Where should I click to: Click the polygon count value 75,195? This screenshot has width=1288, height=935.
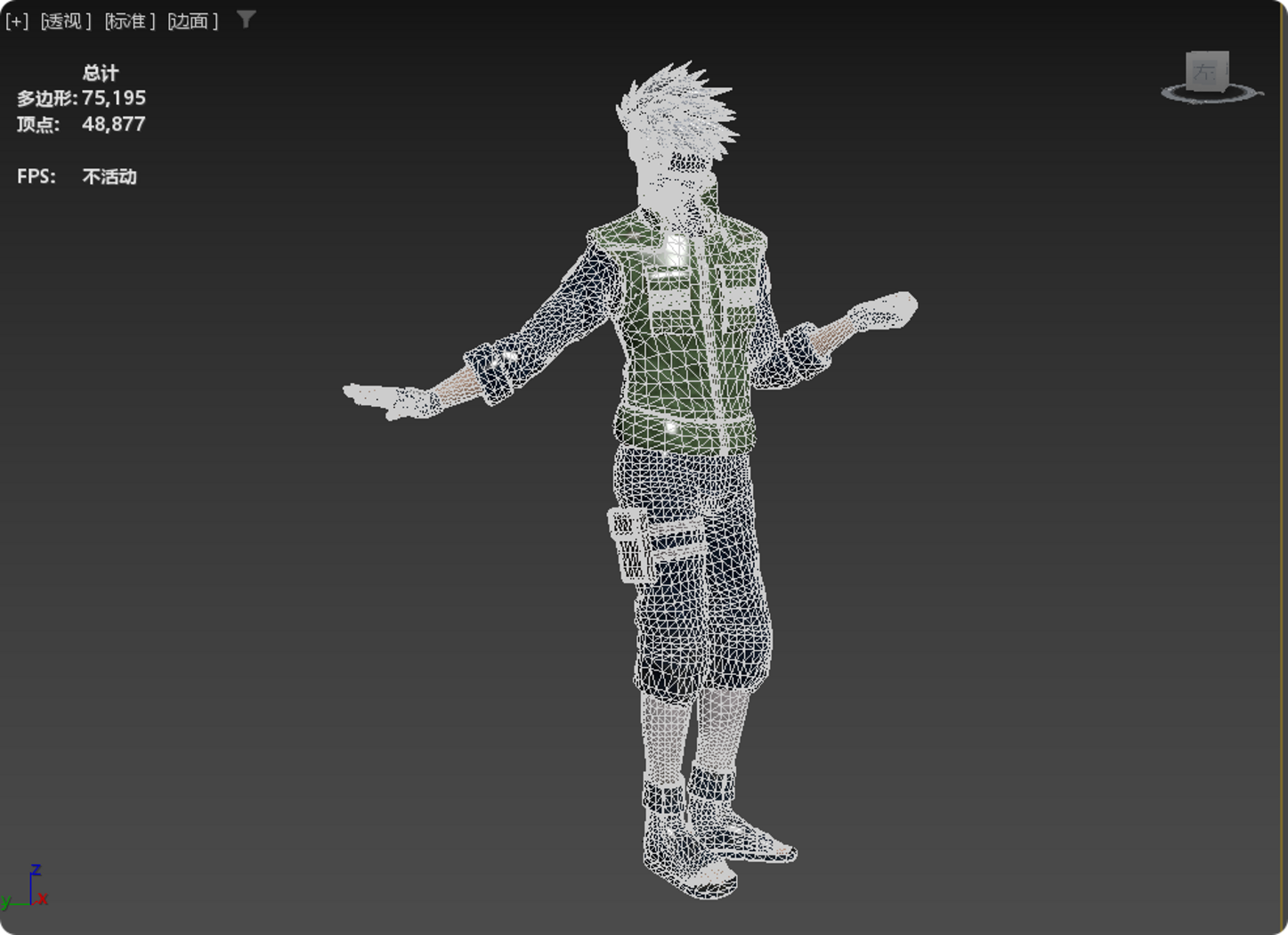tap(114, 98)
